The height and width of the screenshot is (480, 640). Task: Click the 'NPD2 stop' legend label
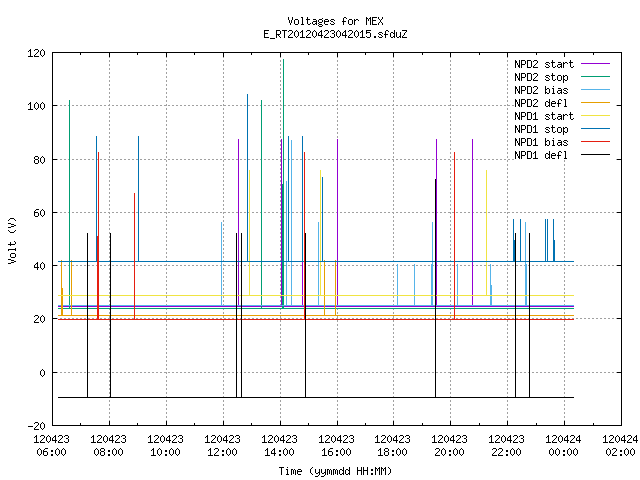pos(541,77)
